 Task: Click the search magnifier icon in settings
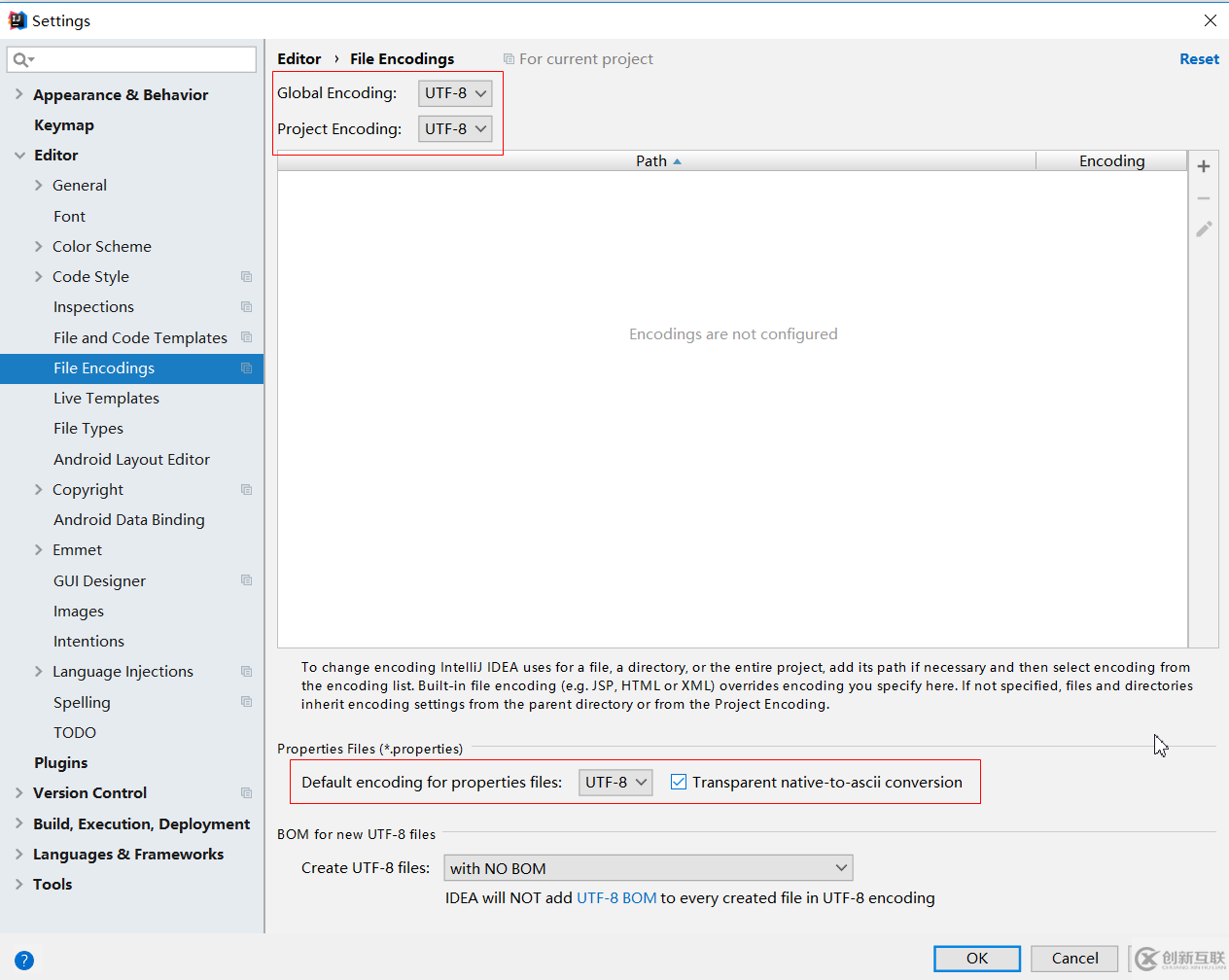tap(21, 60)
